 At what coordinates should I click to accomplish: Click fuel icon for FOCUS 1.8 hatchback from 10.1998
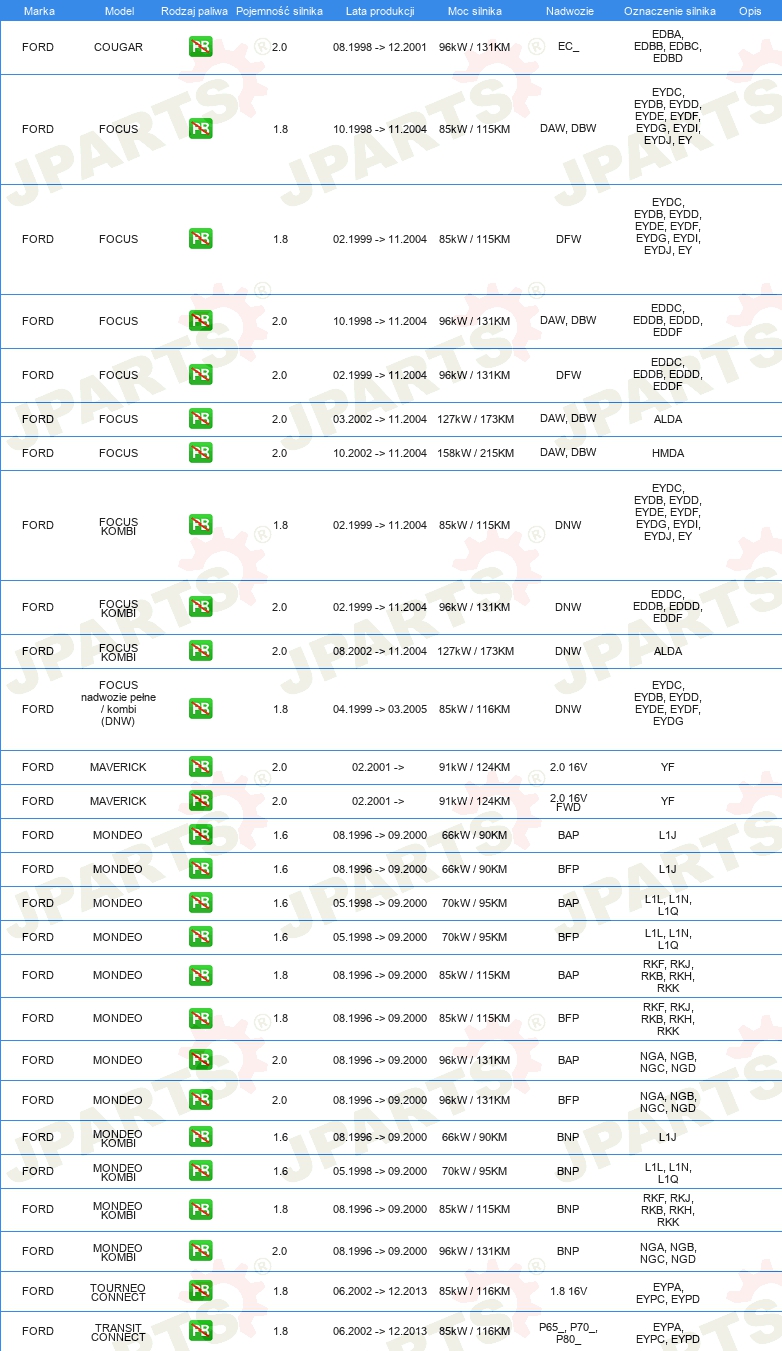click(x=201, y=129)
